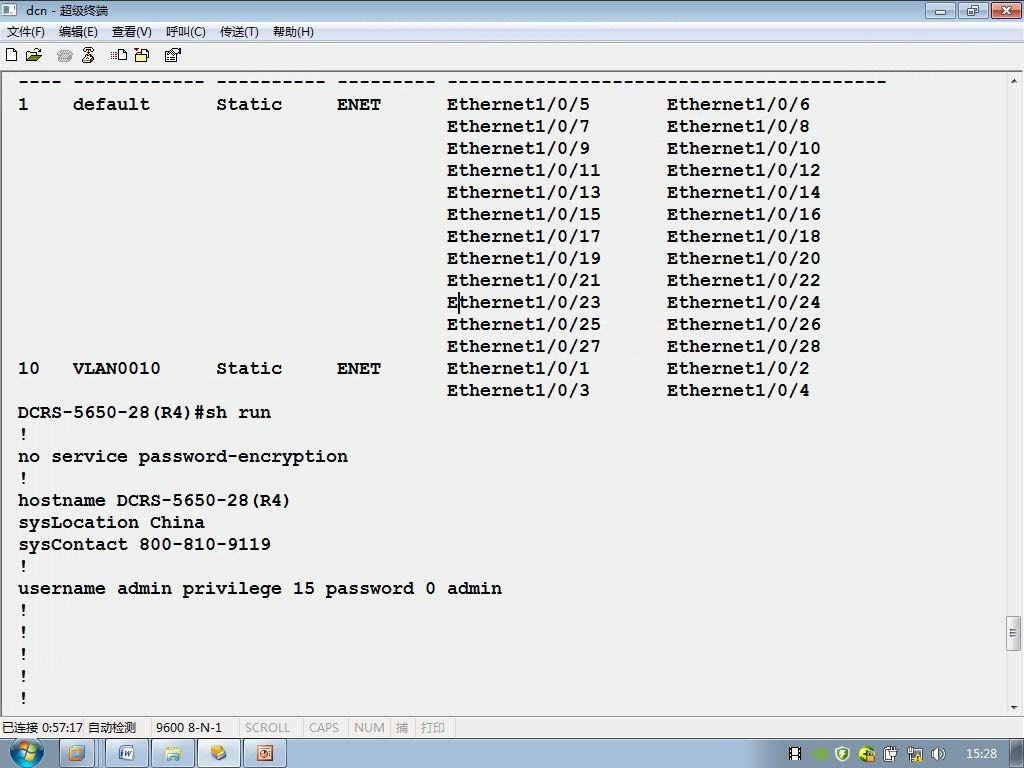
Task: Click the Receive file toolbar icon
Action: point(142,55)
